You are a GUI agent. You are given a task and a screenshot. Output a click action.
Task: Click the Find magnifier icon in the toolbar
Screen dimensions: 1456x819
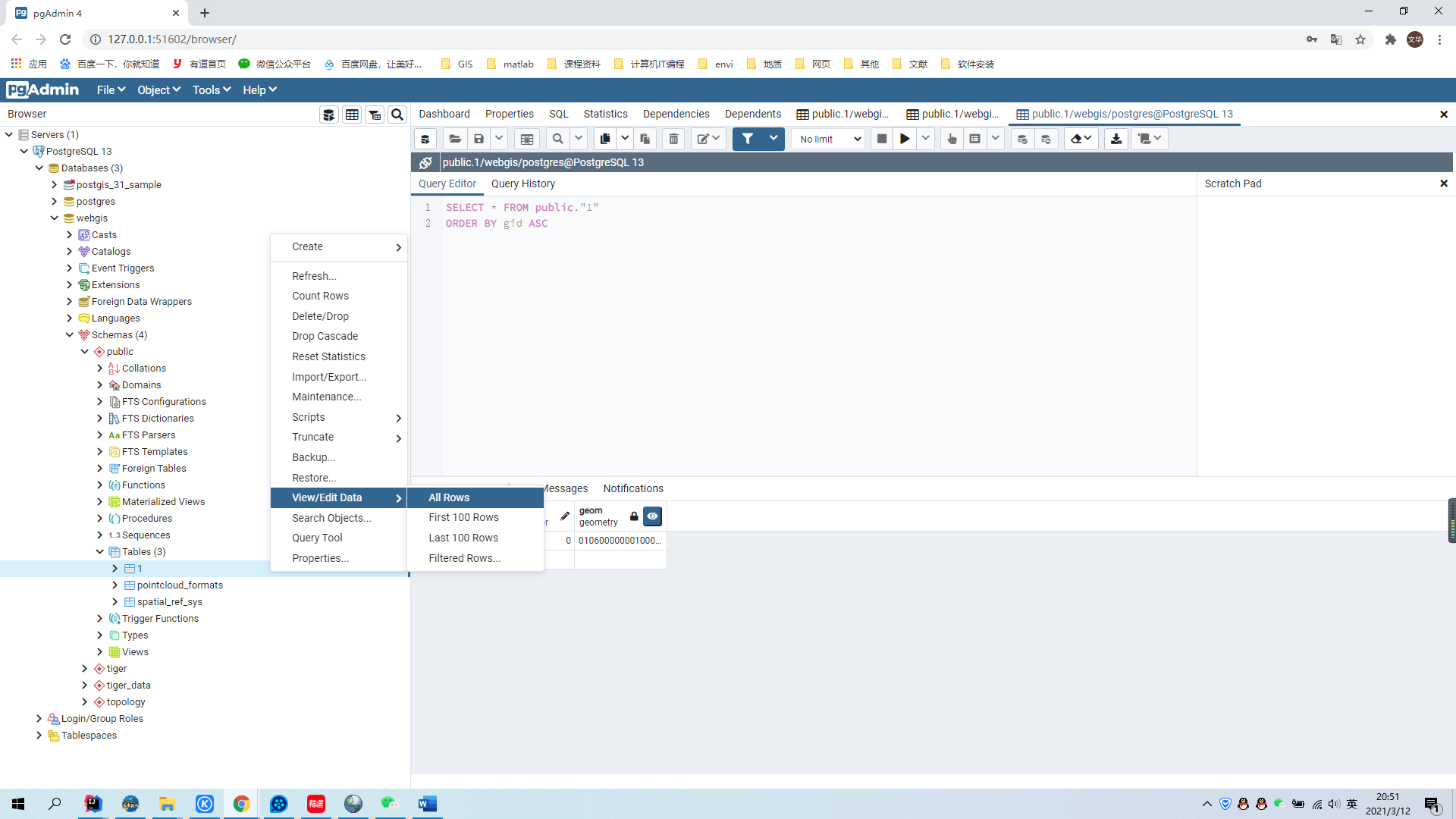557,139
